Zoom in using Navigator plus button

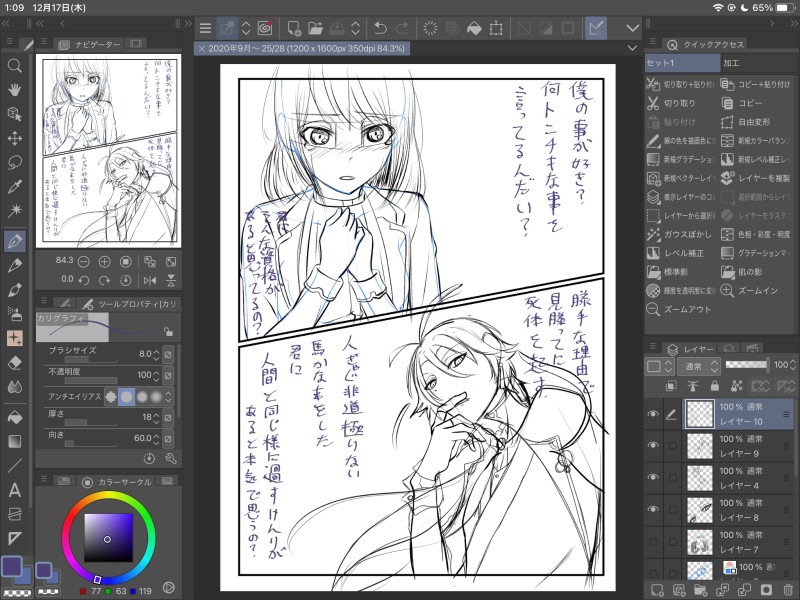[x=105, y=262]
